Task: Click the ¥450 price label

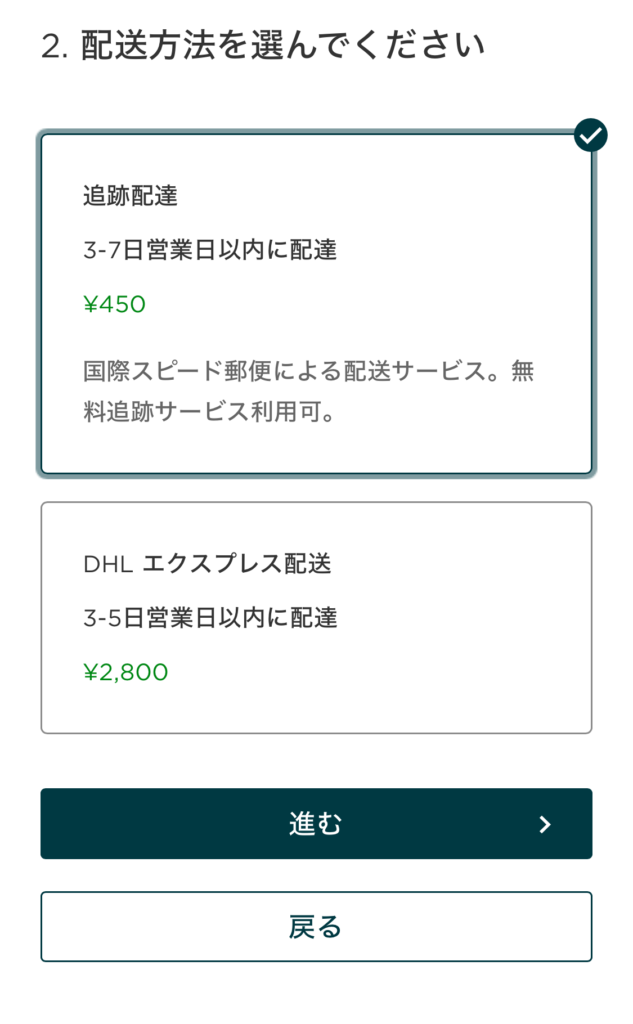Action: click(x=115, y=304)
